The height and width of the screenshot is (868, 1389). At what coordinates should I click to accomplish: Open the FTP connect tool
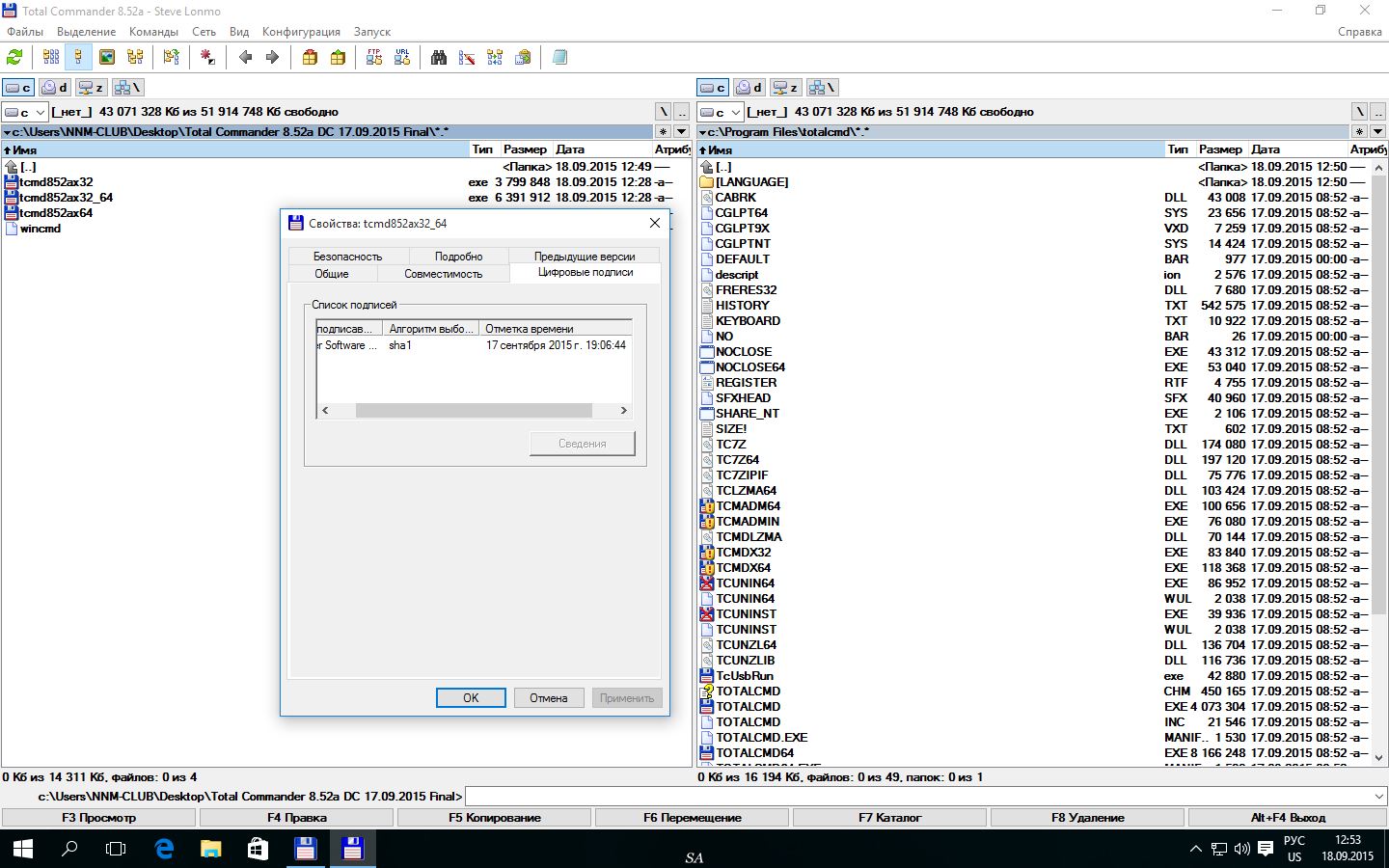pyautogui.click(x=374, y=58)
